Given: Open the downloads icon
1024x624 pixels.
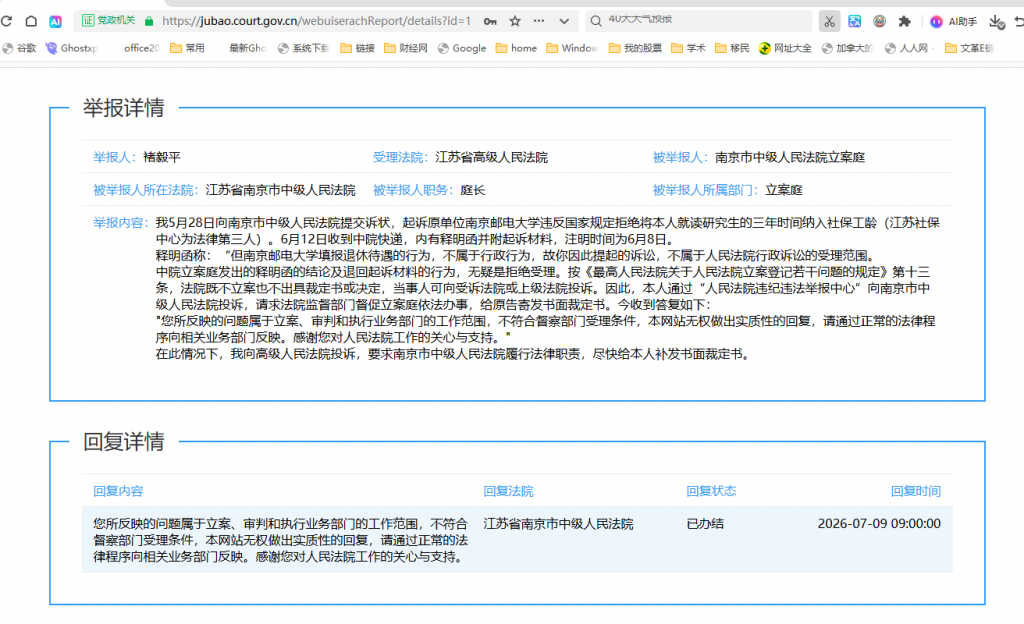Looking at the screenshot, I should (996, 22).
